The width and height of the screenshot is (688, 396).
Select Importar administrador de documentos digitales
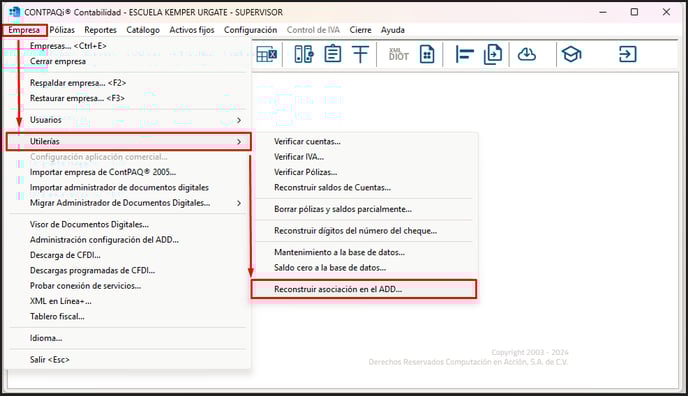[x=128, y=187]
